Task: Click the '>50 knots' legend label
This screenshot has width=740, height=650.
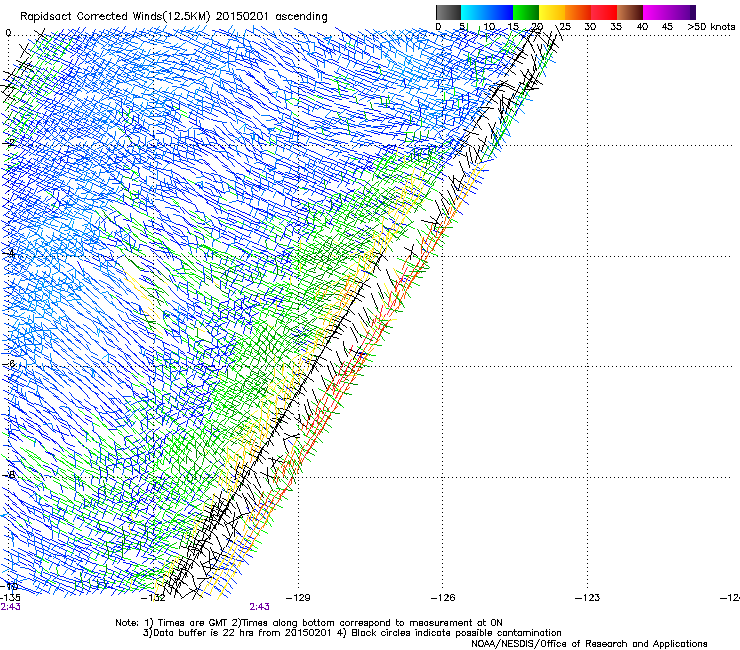Action: [x=711, y=27]
